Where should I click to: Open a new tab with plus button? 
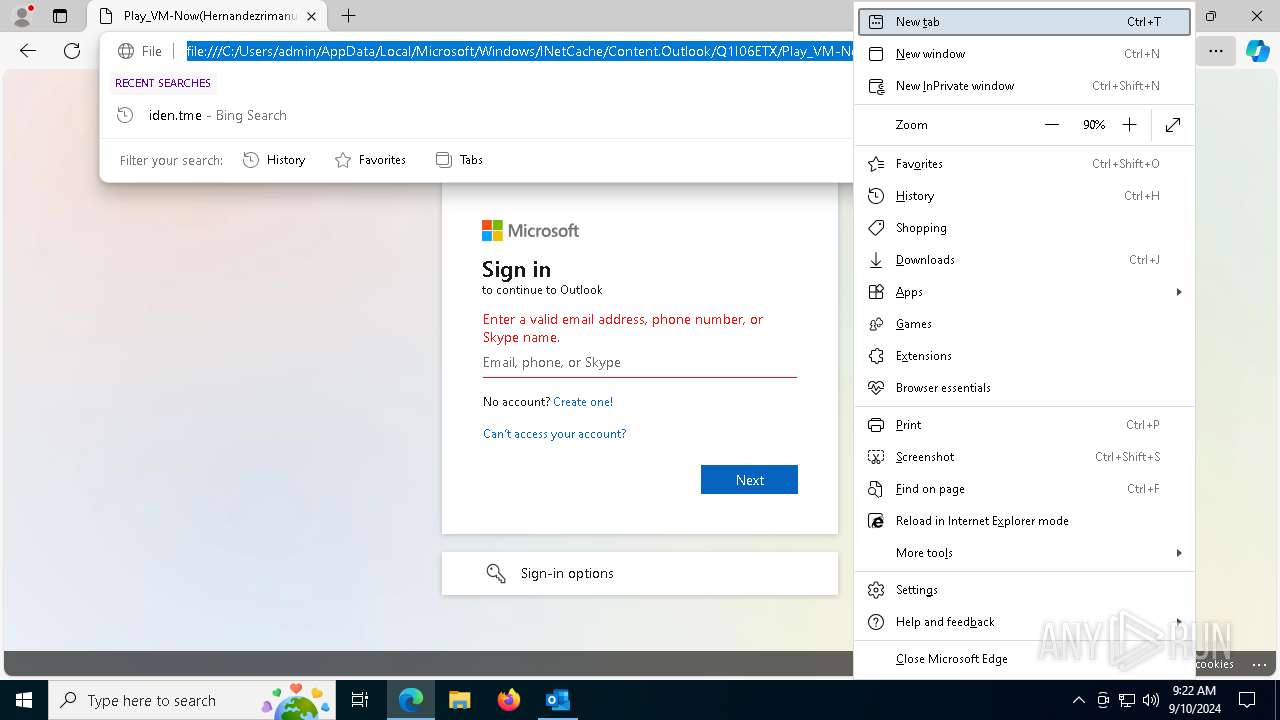pyautogui.click(x=348, y=16)
